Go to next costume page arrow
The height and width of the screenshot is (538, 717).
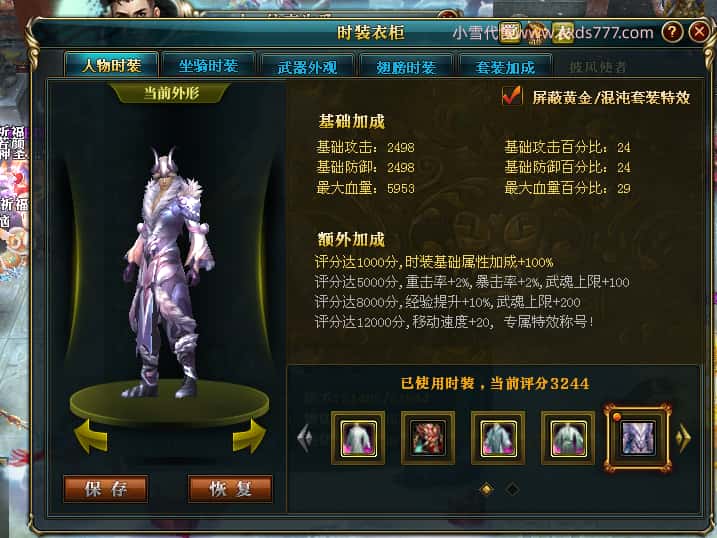pos(684,438)
